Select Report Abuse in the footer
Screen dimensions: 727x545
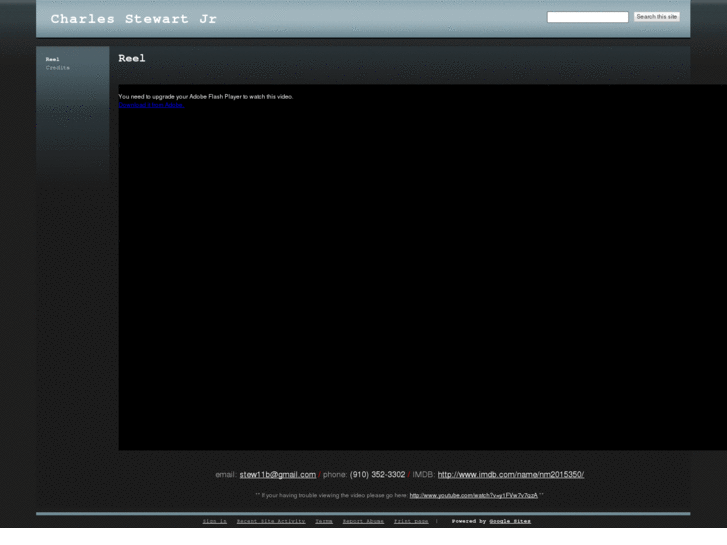point(363,521)
